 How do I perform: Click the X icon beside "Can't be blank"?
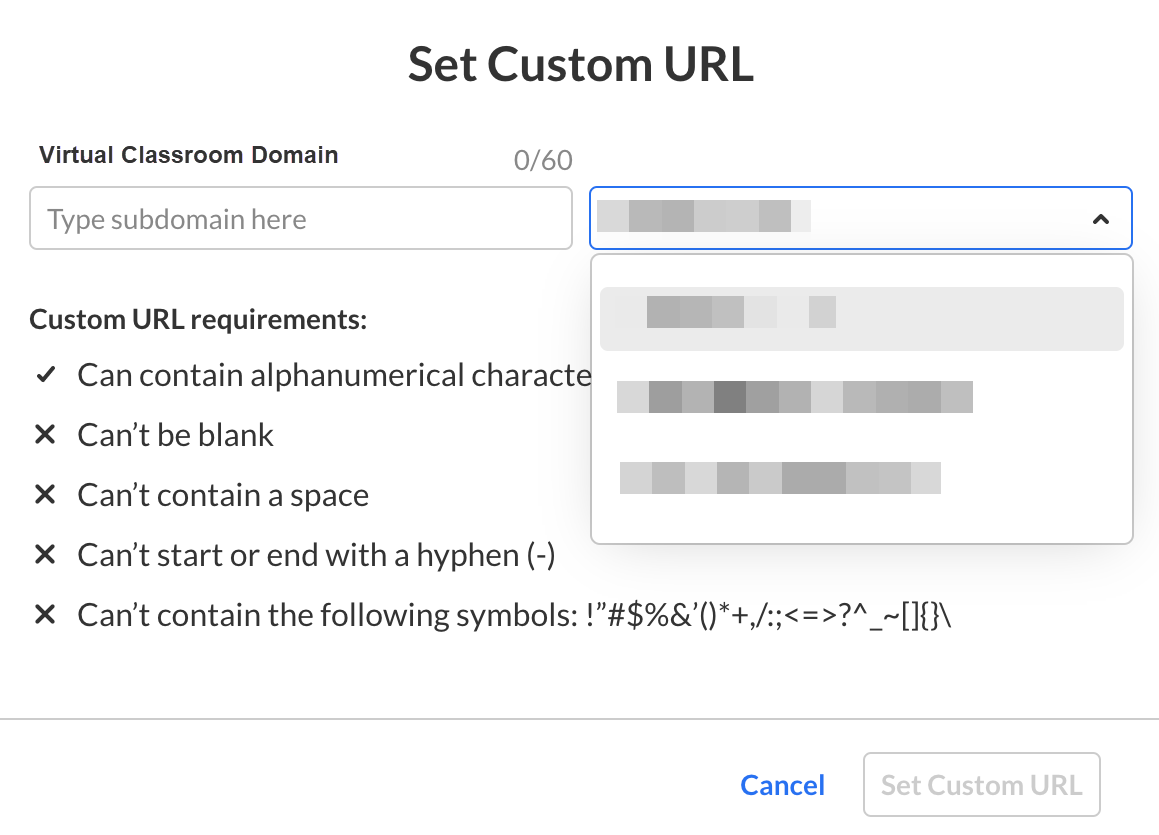coord(44,436)
